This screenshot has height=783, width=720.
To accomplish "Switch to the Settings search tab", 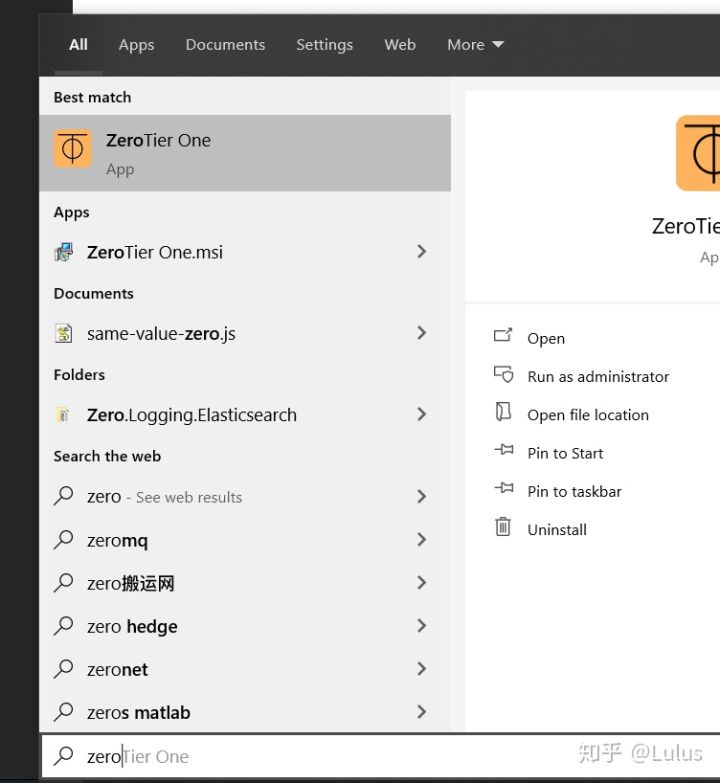I will pos(325,45).
